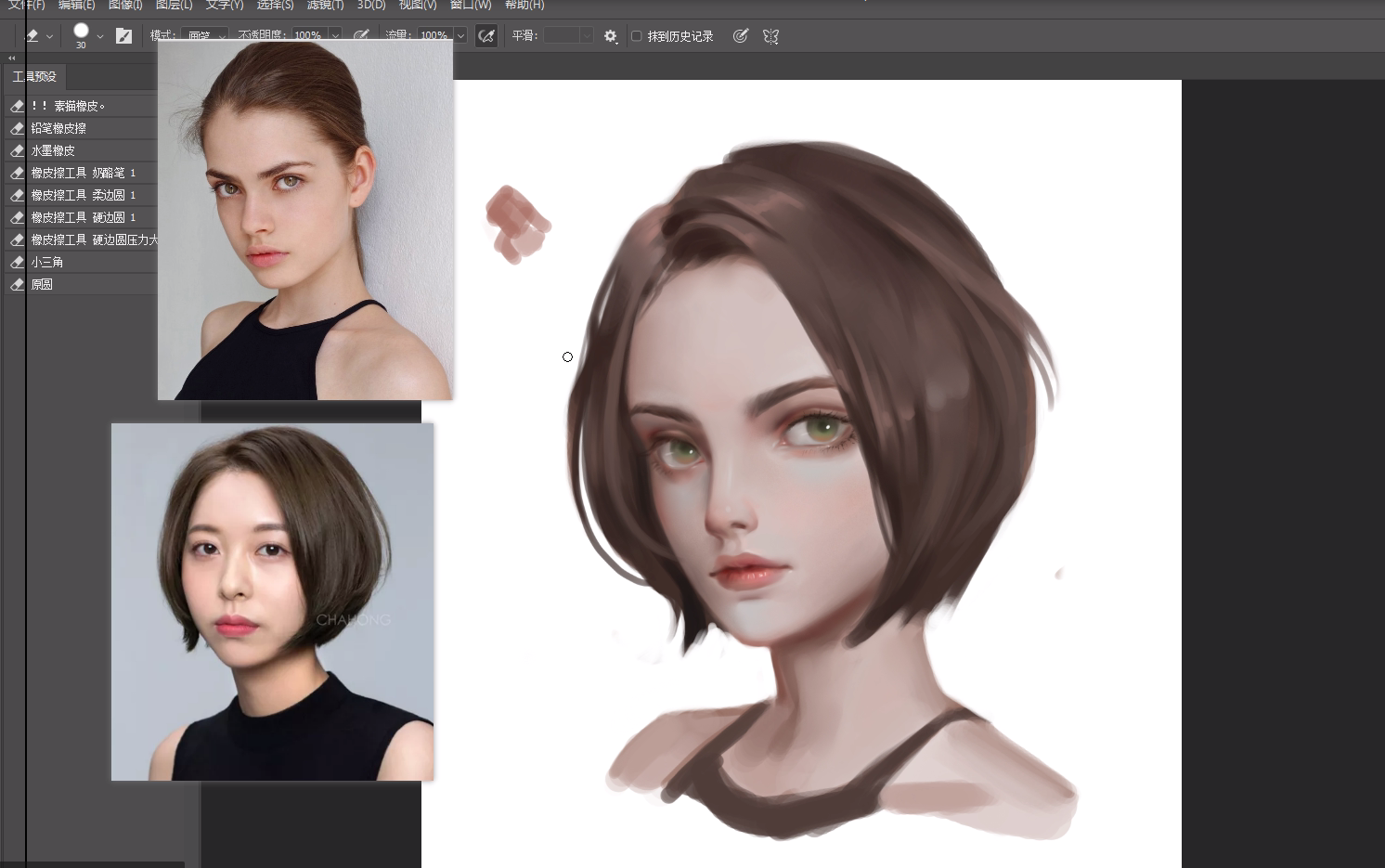The width and height of the screenshot is (1385, 868).
Task: Click the round brush preview sized 30
Action: [x=81, y=31]
